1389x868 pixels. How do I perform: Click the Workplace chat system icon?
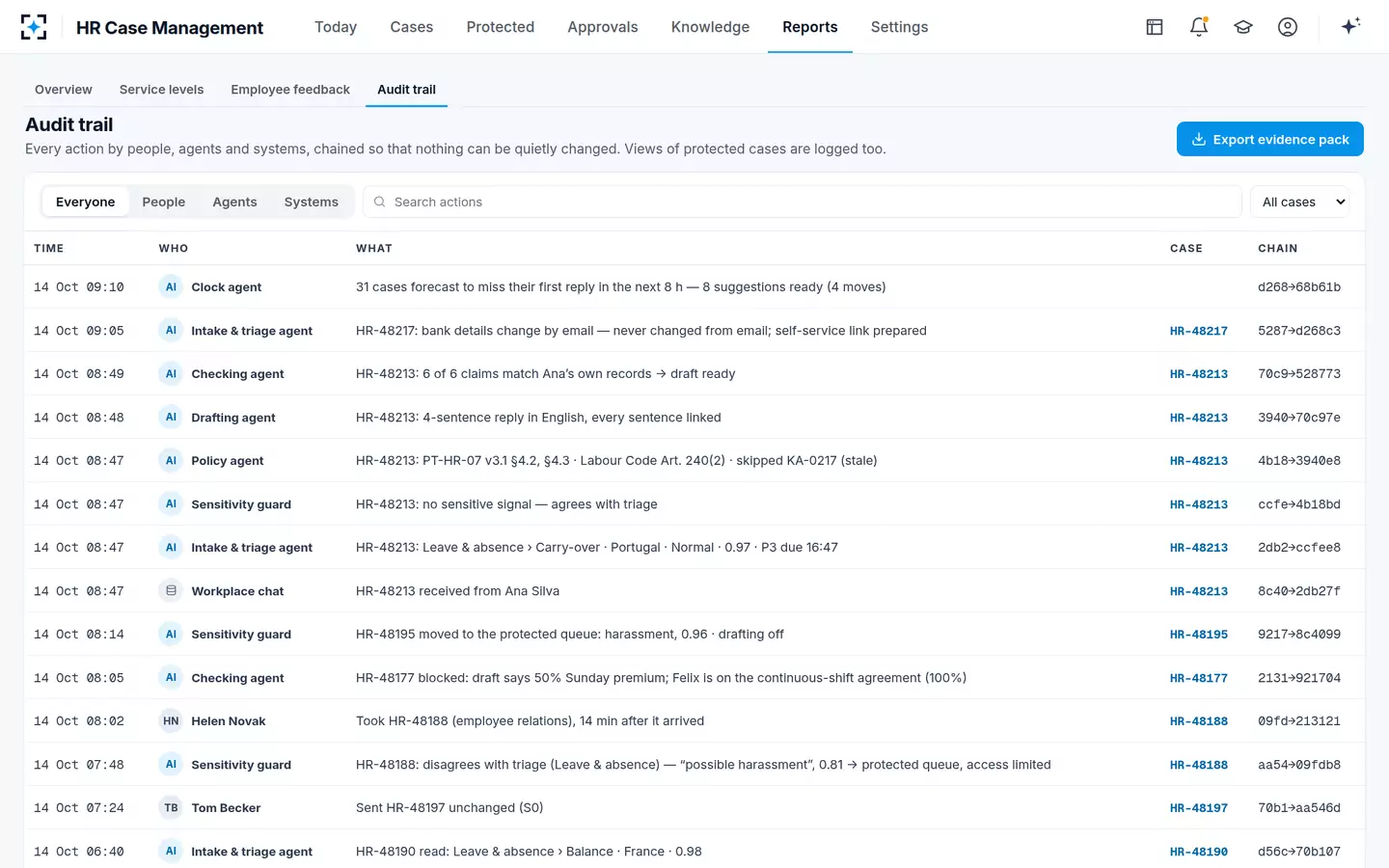(x=171, y=590)
